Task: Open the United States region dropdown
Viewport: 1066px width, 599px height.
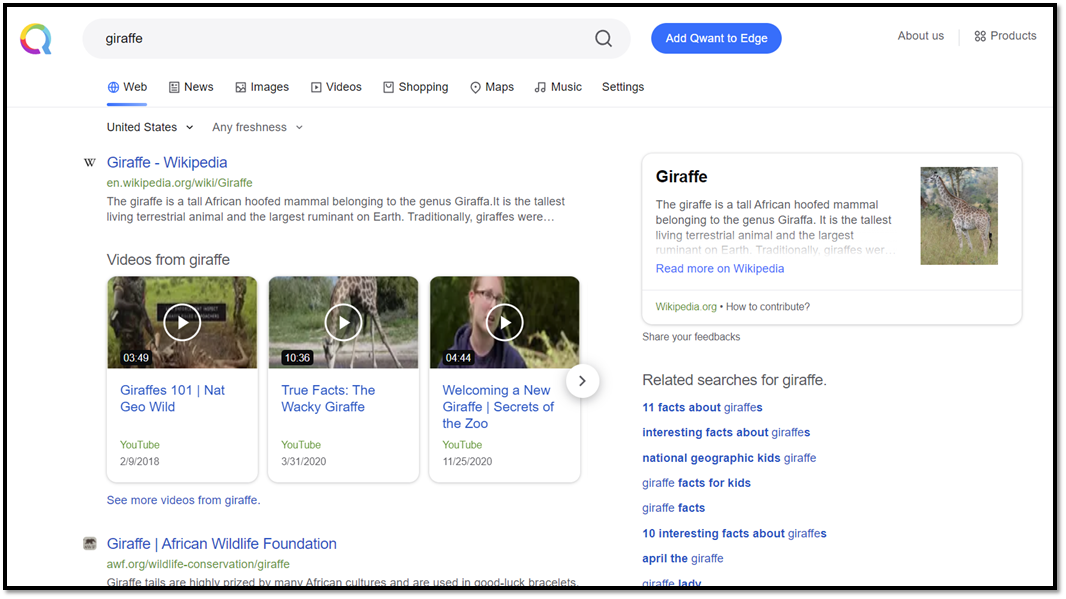Action: (150, 127)
